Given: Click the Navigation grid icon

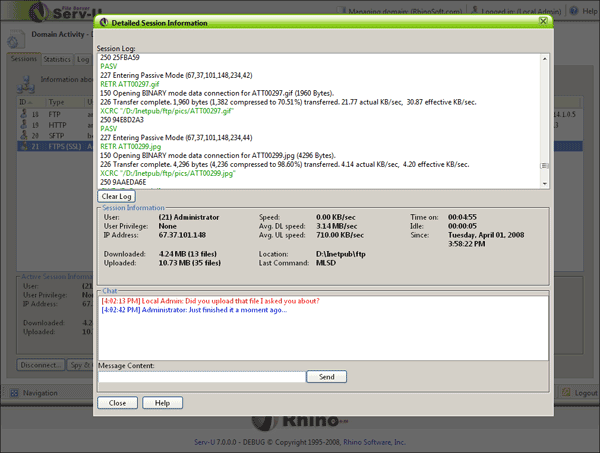Looking at the screenshot, I should click(14, 393).
